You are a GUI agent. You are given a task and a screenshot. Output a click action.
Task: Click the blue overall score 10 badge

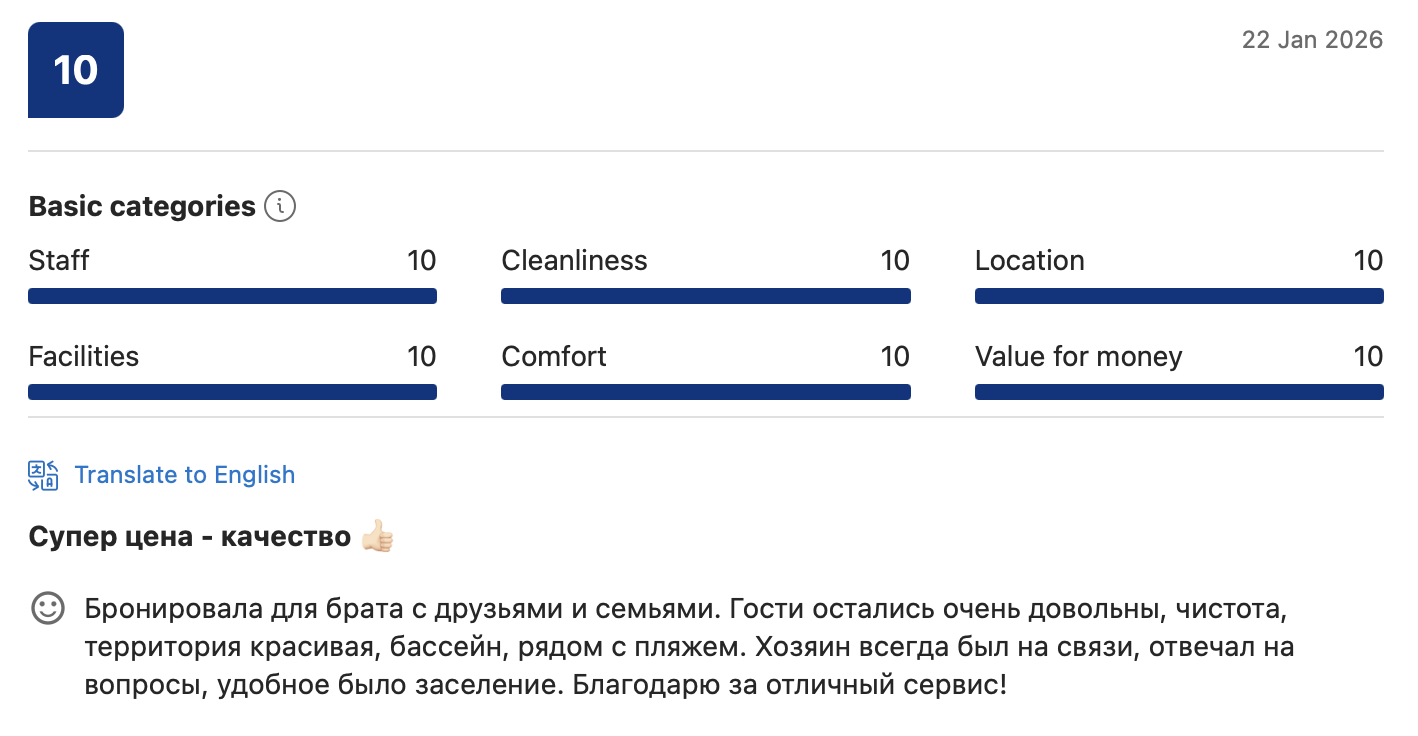[x=76, y=70]
